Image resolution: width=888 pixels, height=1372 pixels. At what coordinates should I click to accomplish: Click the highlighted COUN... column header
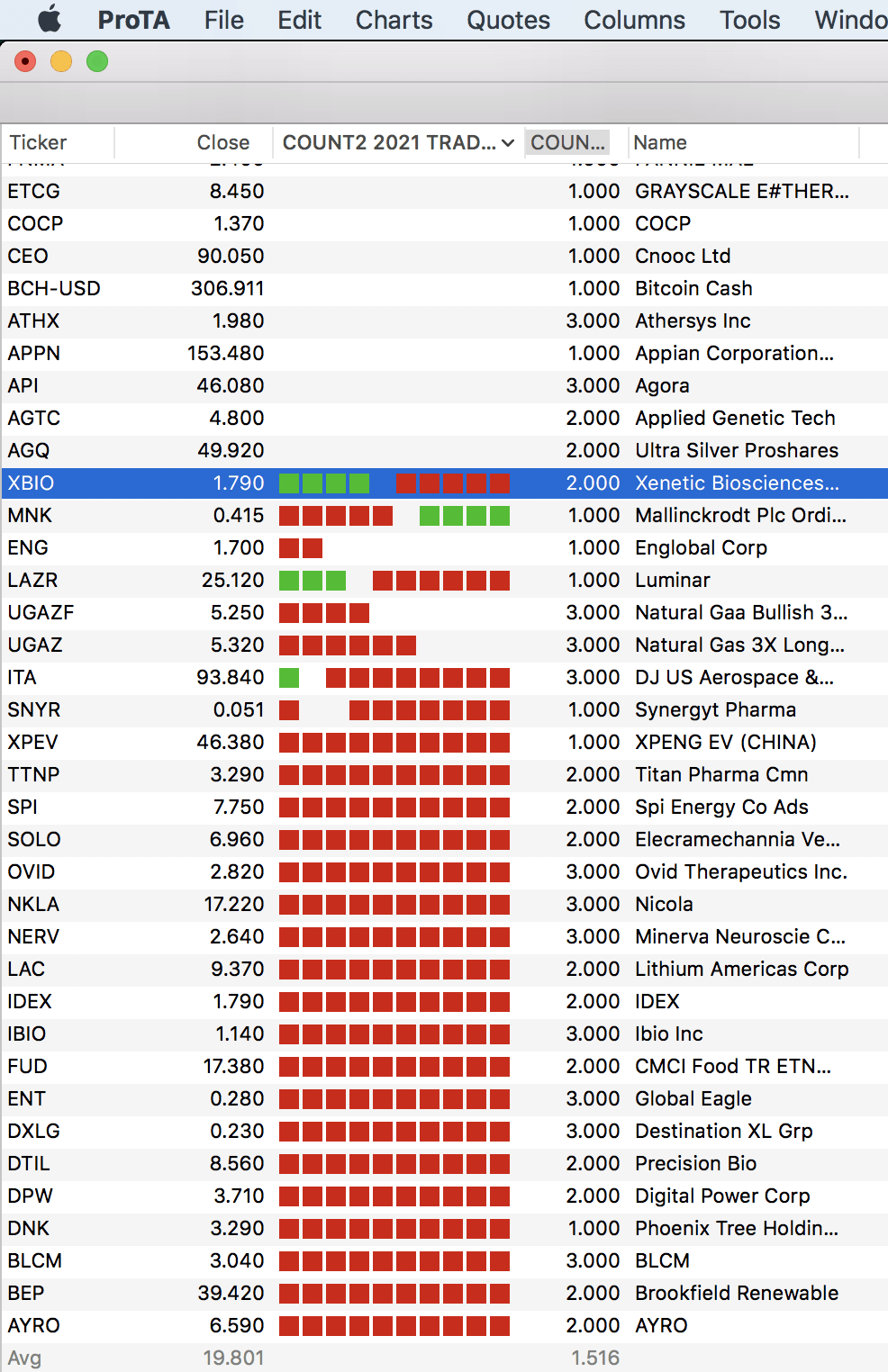click(567, 142)
